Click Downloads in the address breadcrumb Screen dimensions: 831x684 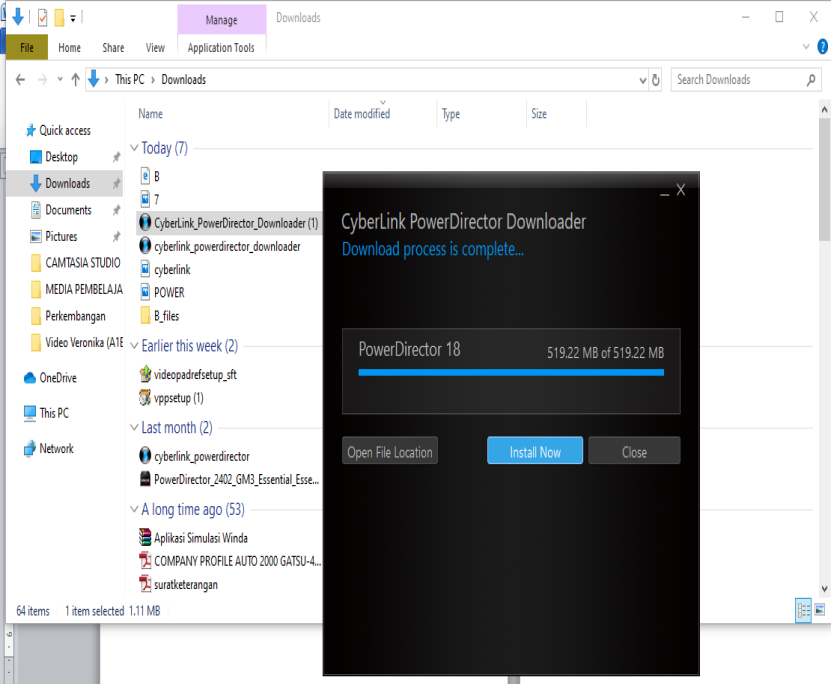[x=183, y=79]
